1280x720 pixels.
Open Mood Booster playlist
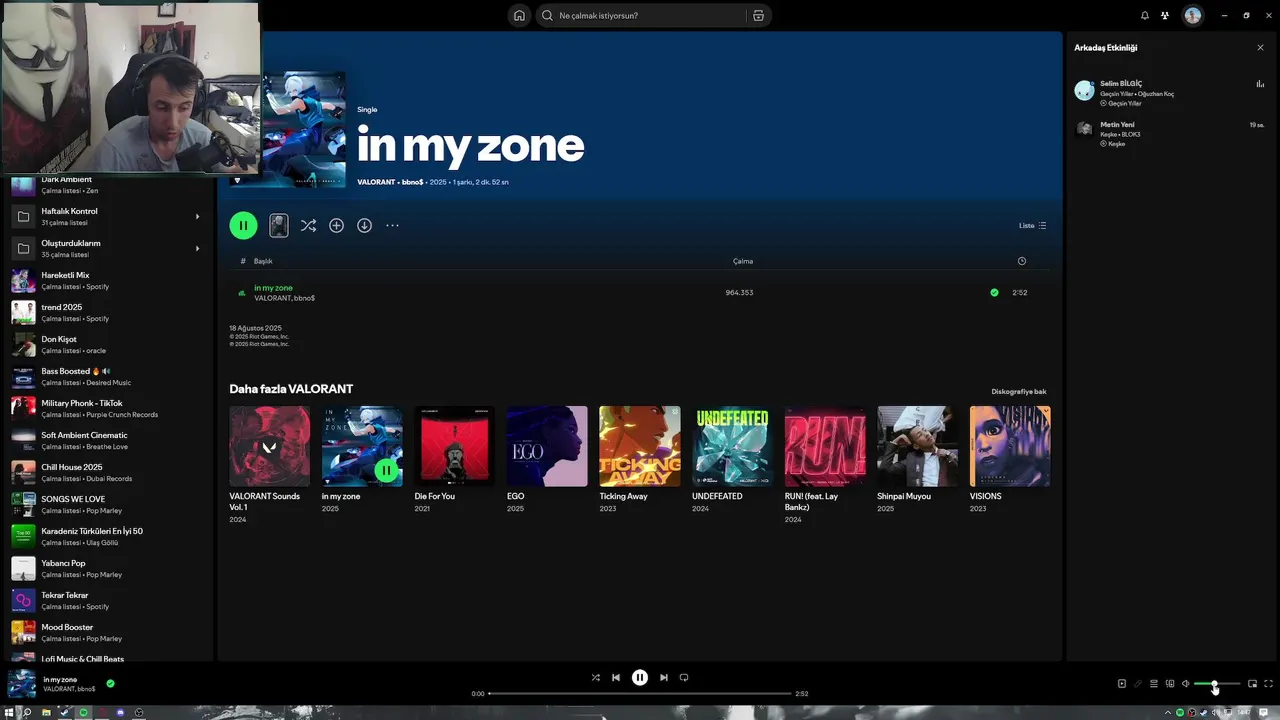tap(106, 632)
